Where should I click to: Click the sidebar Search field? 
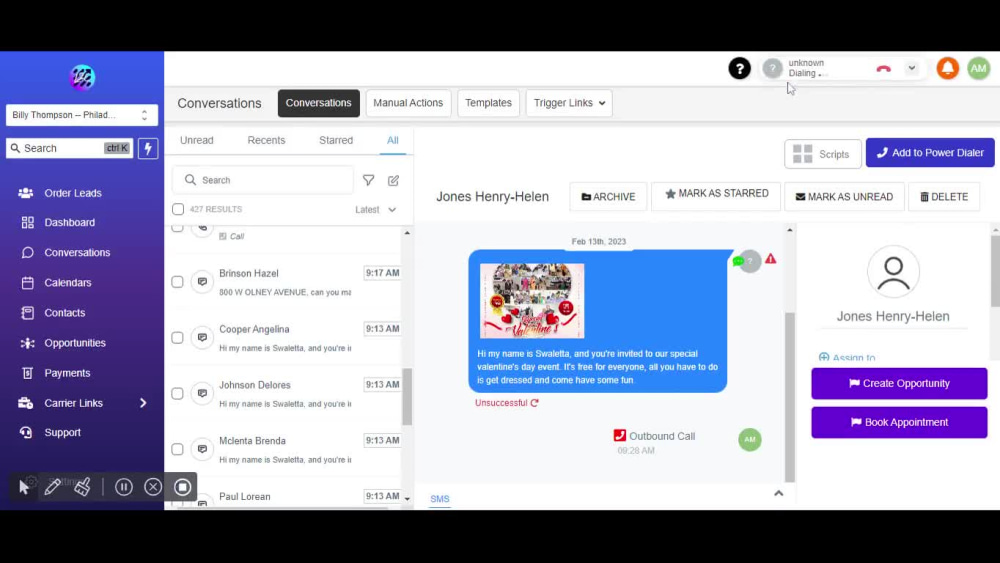click(69, 148)
